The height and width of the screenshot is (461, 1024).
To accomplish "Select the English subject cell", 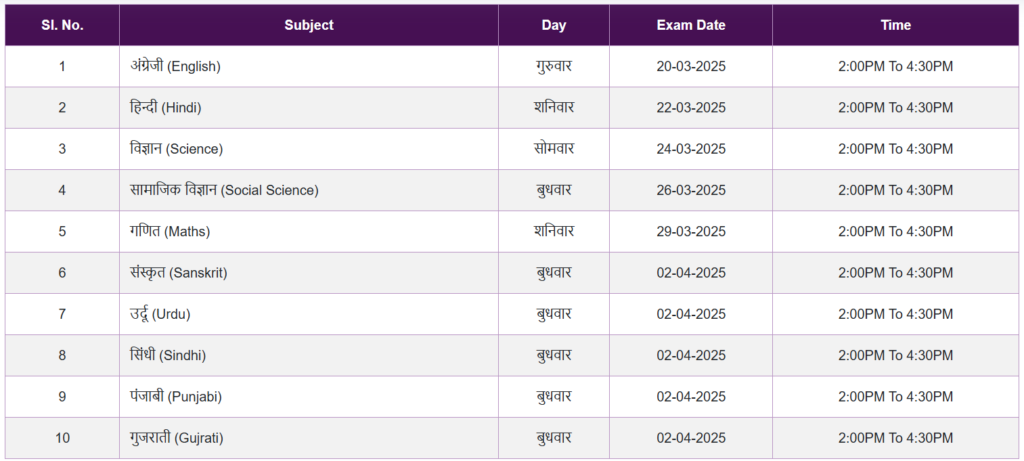I will click(309, 66).
